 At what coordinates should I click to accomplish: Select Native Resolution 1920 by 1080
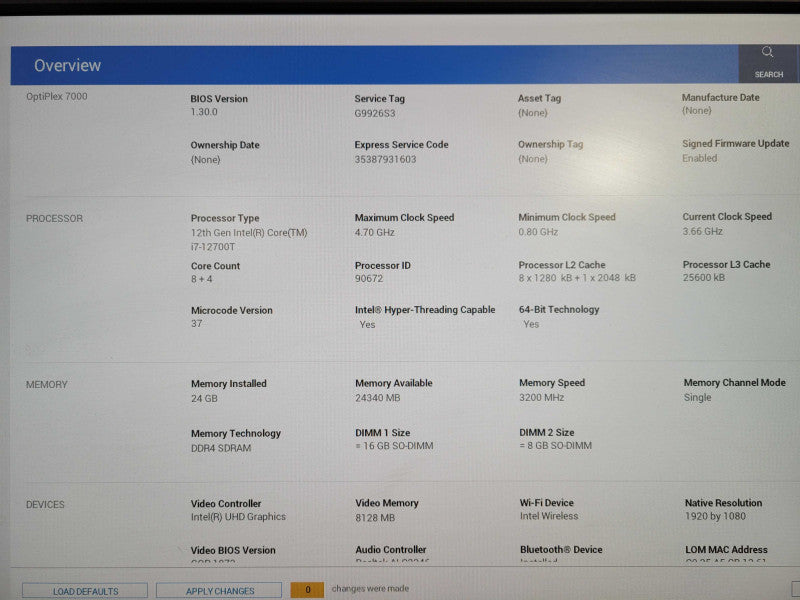[715, 516]
